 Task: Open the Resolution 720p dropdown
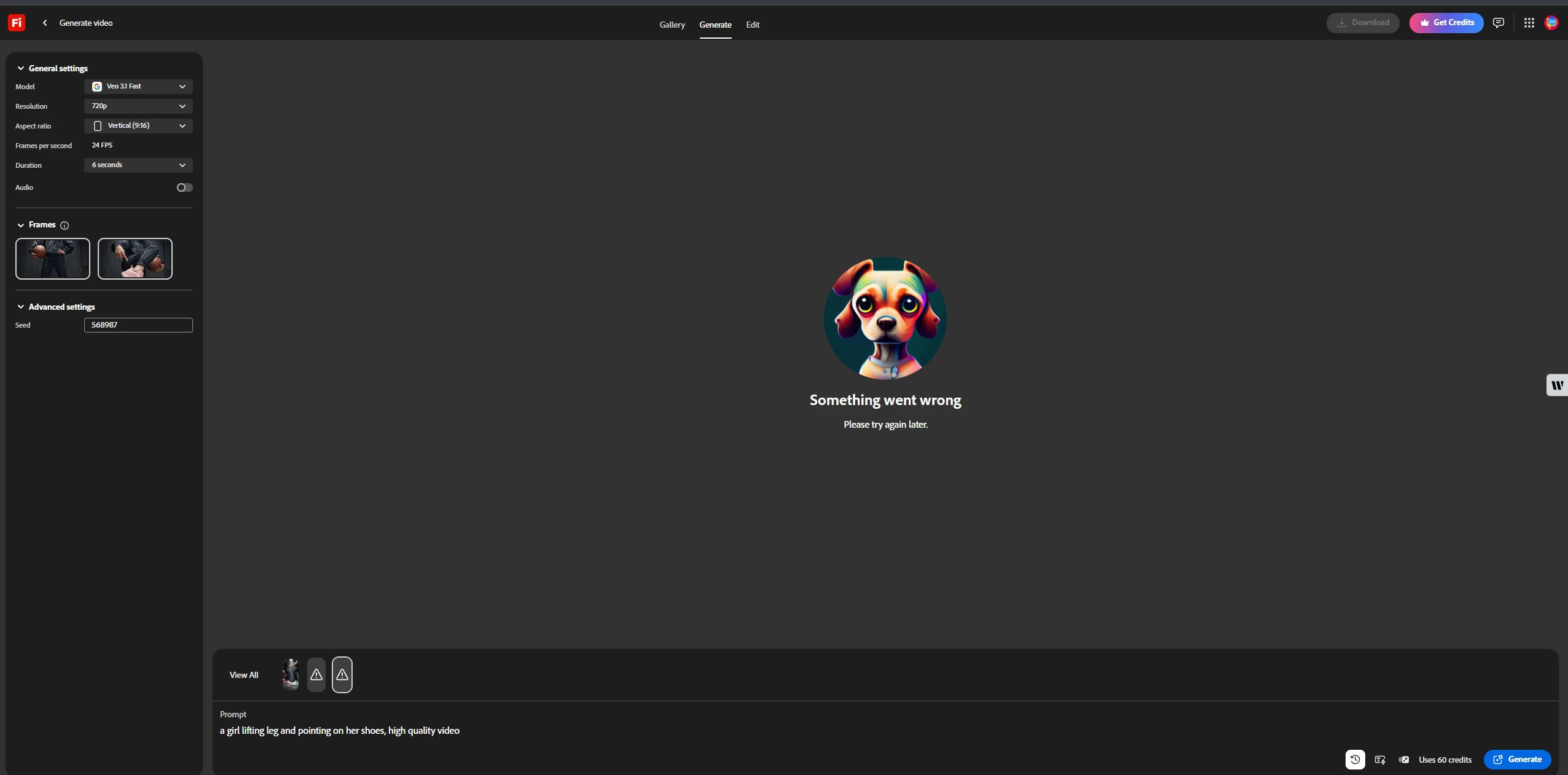pyautogui.click(x=138, y=106)
